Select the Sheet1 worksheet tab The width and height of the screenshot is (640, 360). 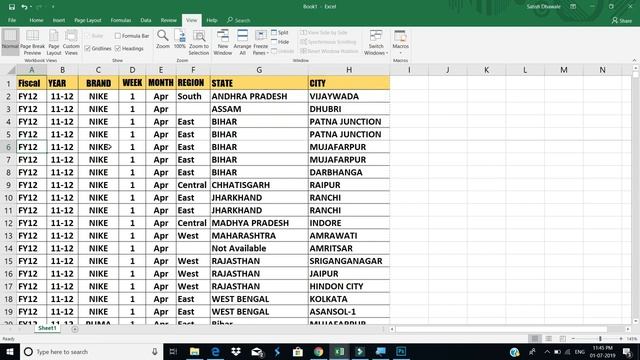[47, 329]
